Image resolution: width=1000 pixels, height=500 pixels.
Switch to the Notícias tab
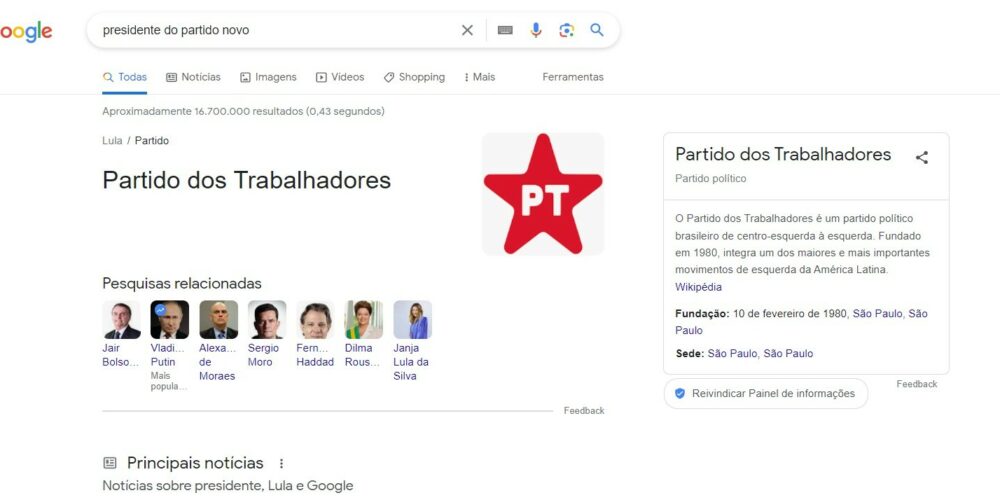(x=193, y=77)
